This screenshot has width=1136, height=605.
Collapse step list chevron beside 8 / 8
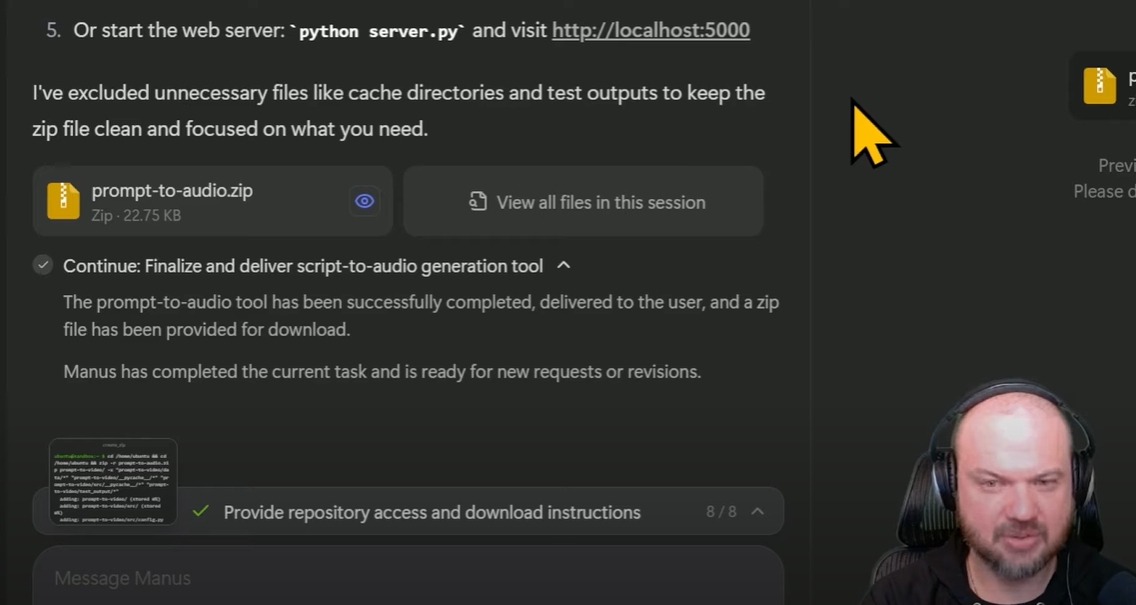[x=757, y=512]
